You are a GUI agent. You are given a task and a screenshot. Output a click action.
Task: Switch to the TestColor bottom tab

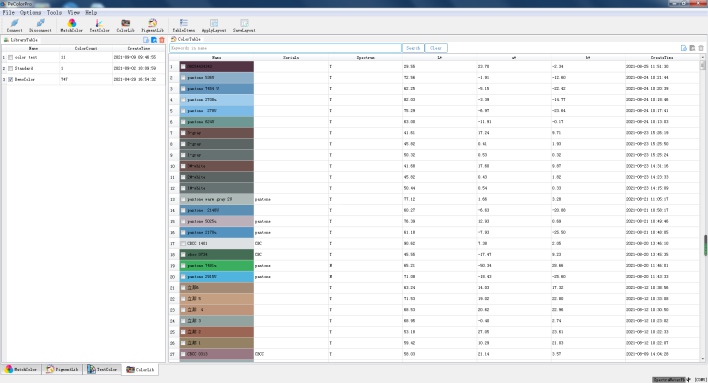[x=103, y=369]
